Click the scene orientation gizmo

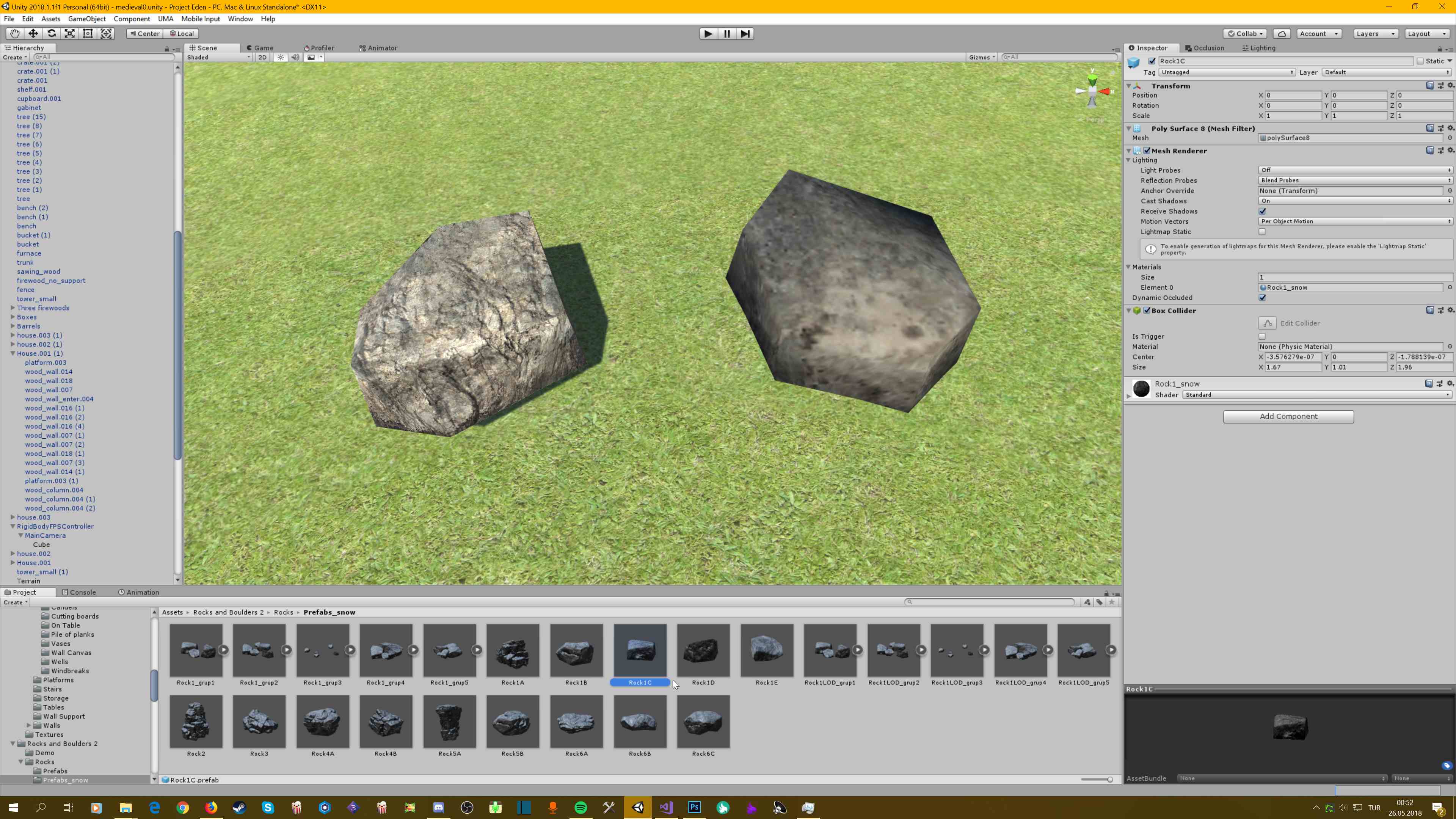(x=1092, y=91)
